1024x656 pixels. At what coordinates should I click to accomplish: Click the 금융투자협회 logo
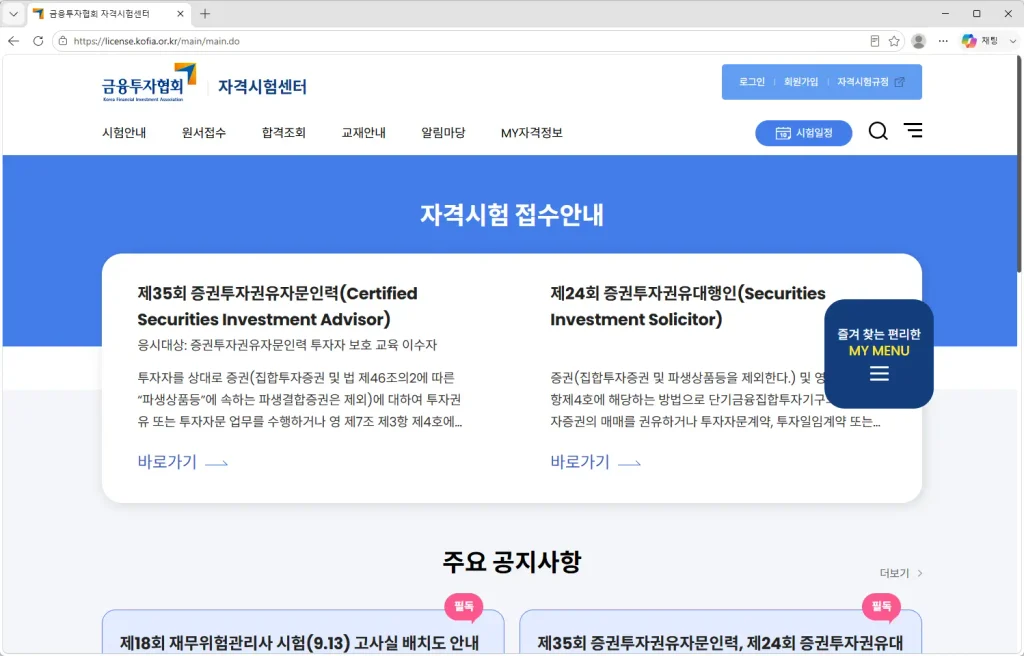pos(149,82)
